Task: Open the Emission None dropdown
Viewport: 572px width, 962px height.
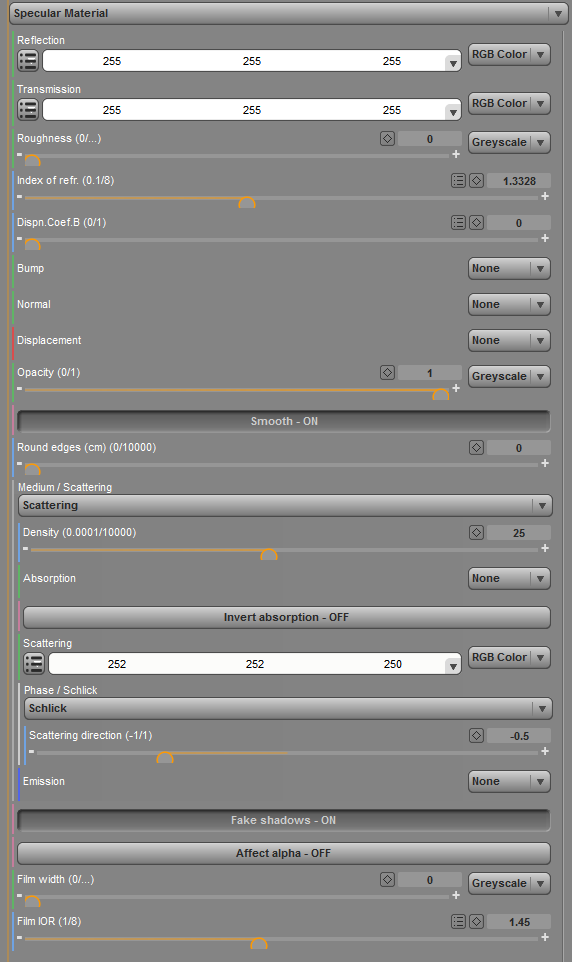Action: 509,782
